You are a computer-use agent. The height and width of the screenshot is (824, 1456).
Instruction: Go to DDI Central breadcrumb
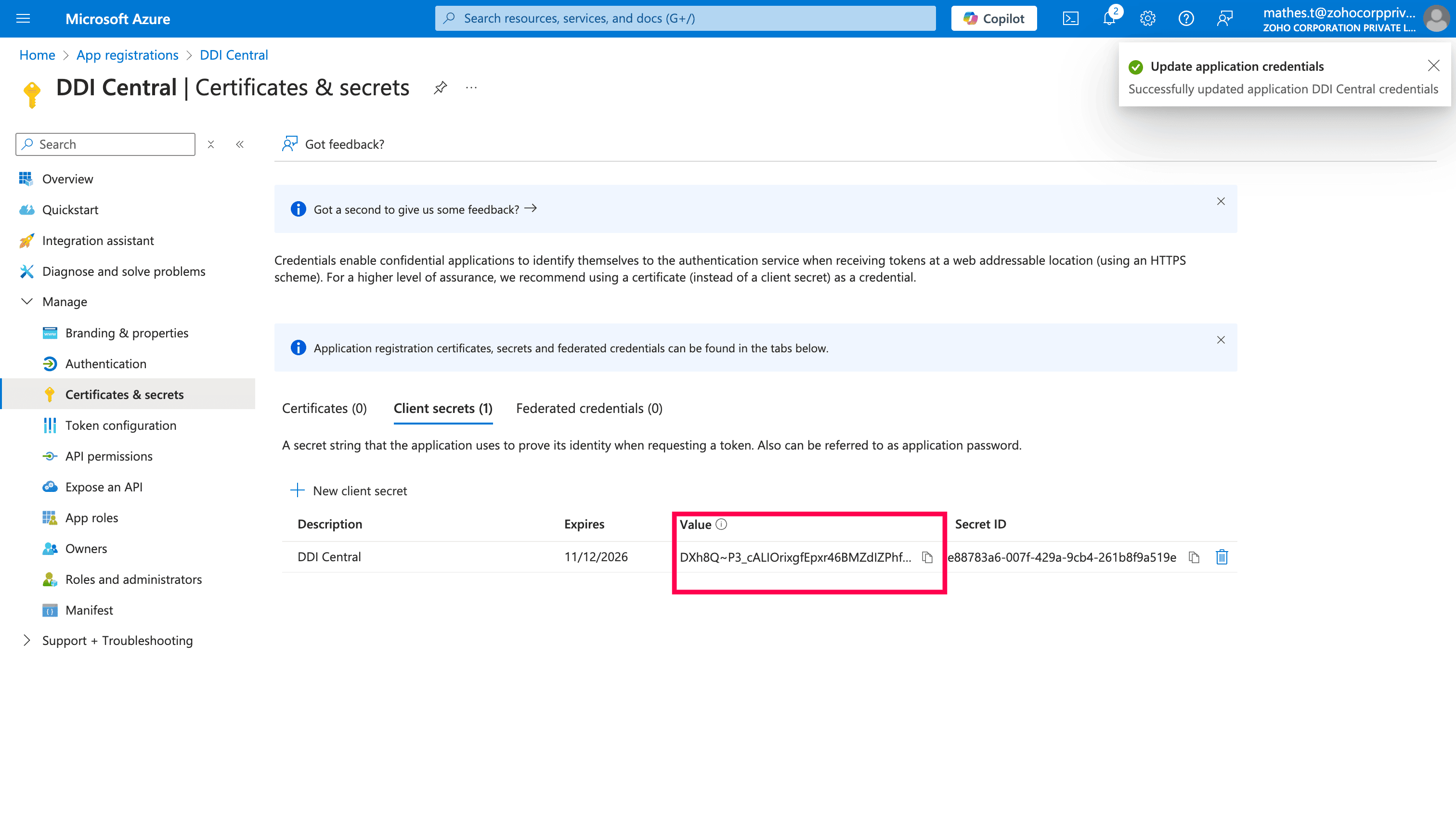tap(234, 55)
